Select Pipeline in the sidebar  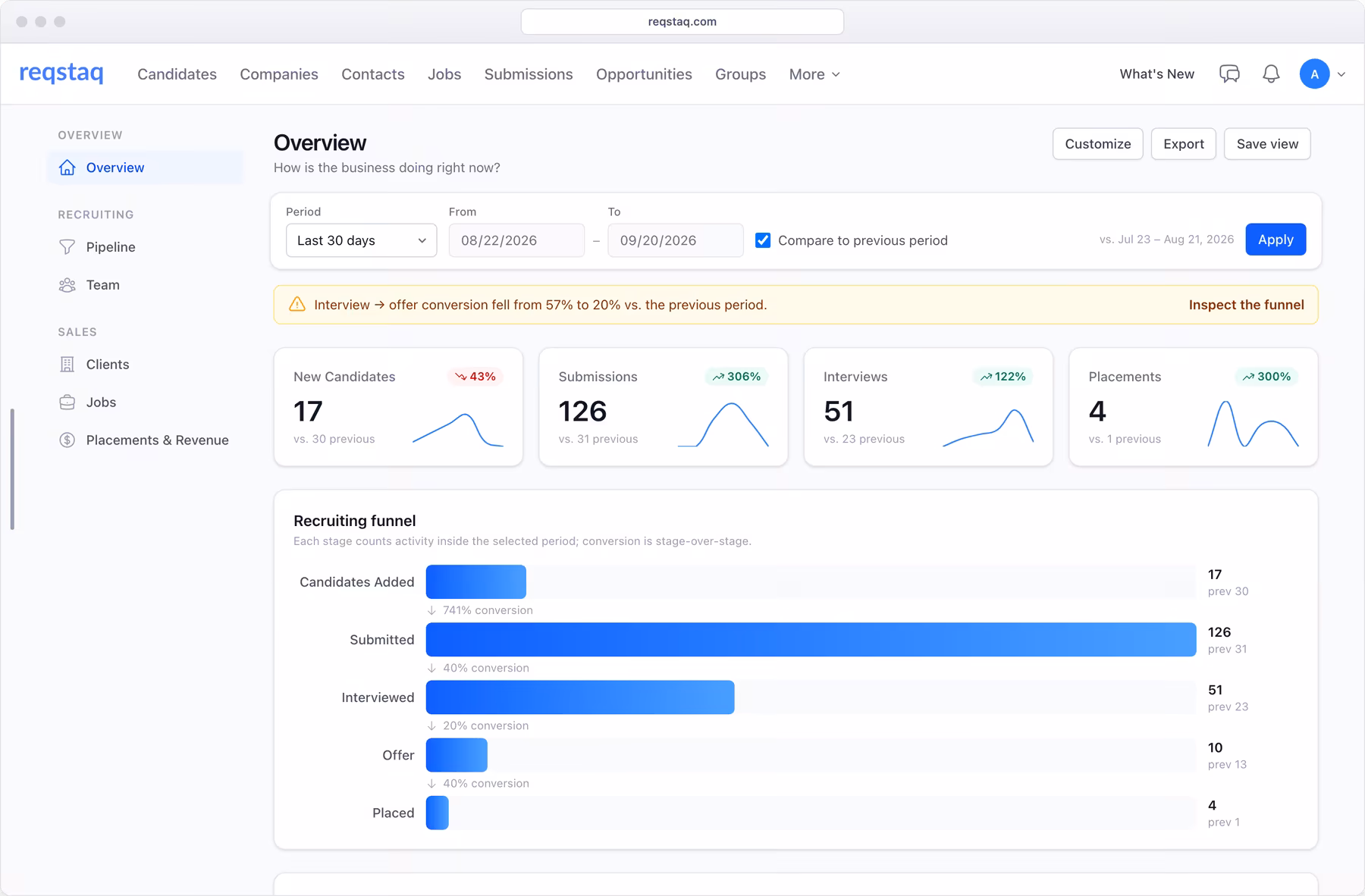click(x=146, y=247)
